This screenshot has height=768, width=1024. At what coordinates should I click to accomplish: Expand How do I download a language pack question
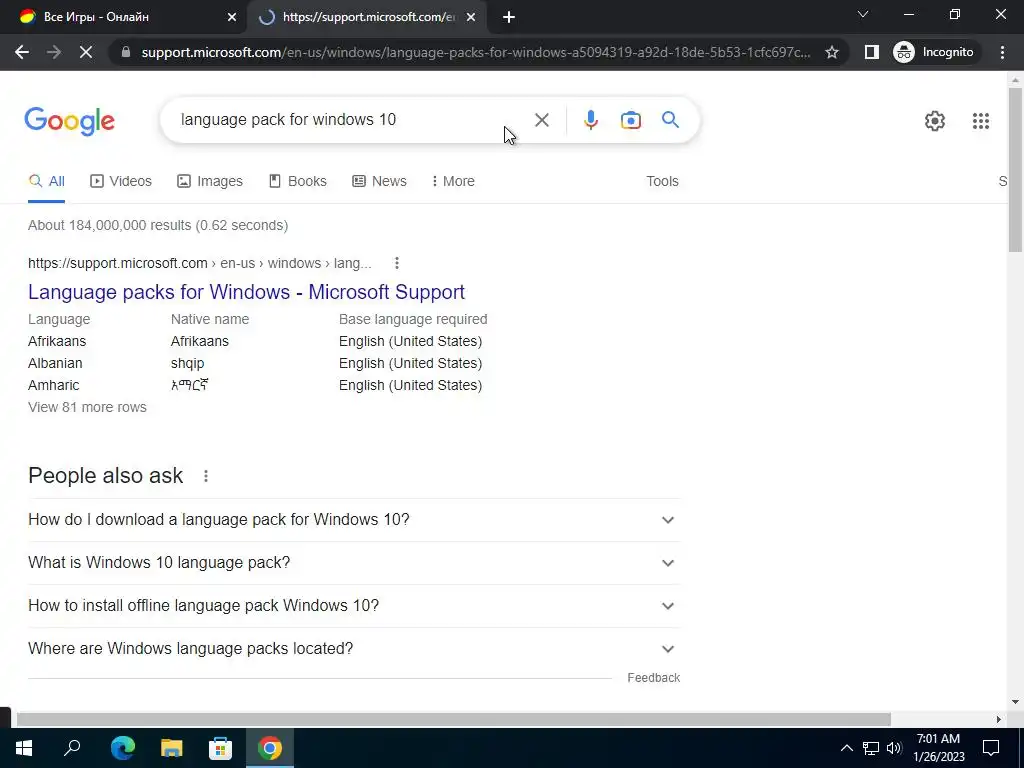(x=353, y=520)
